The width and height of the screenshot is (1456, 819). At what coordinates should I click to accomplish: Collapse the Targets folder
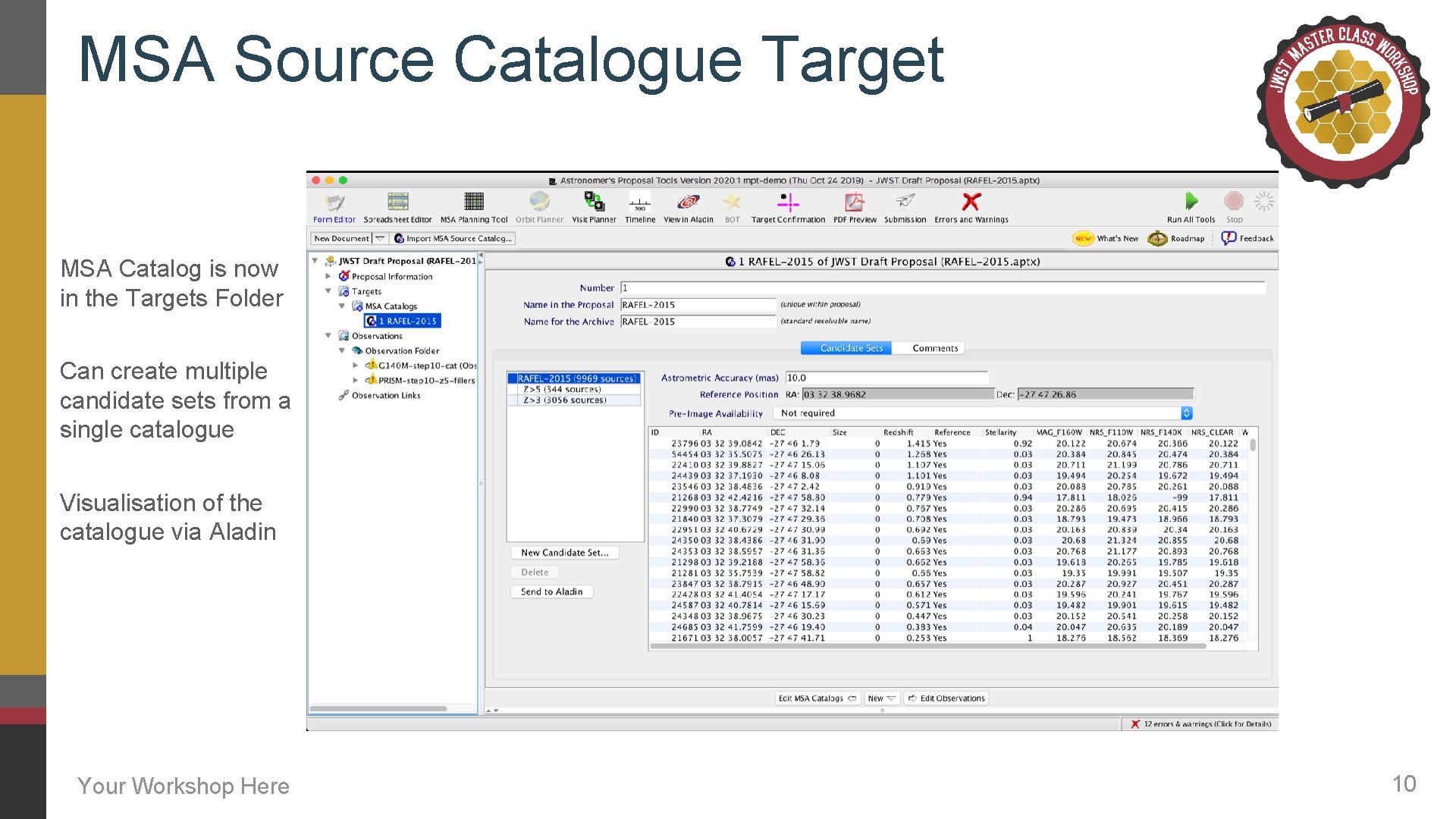[328, 291]
